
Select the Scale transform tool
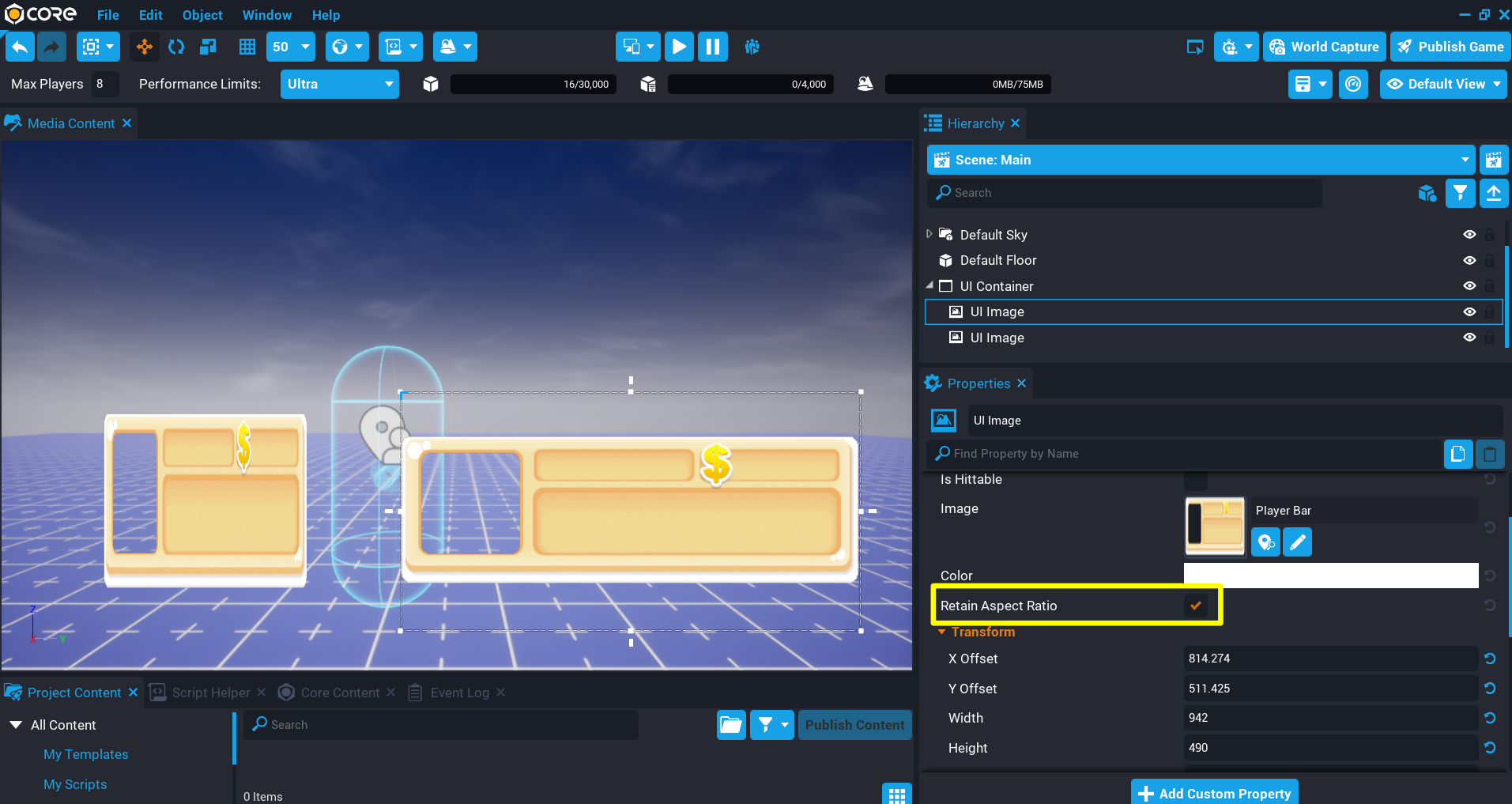pos(208,47)
